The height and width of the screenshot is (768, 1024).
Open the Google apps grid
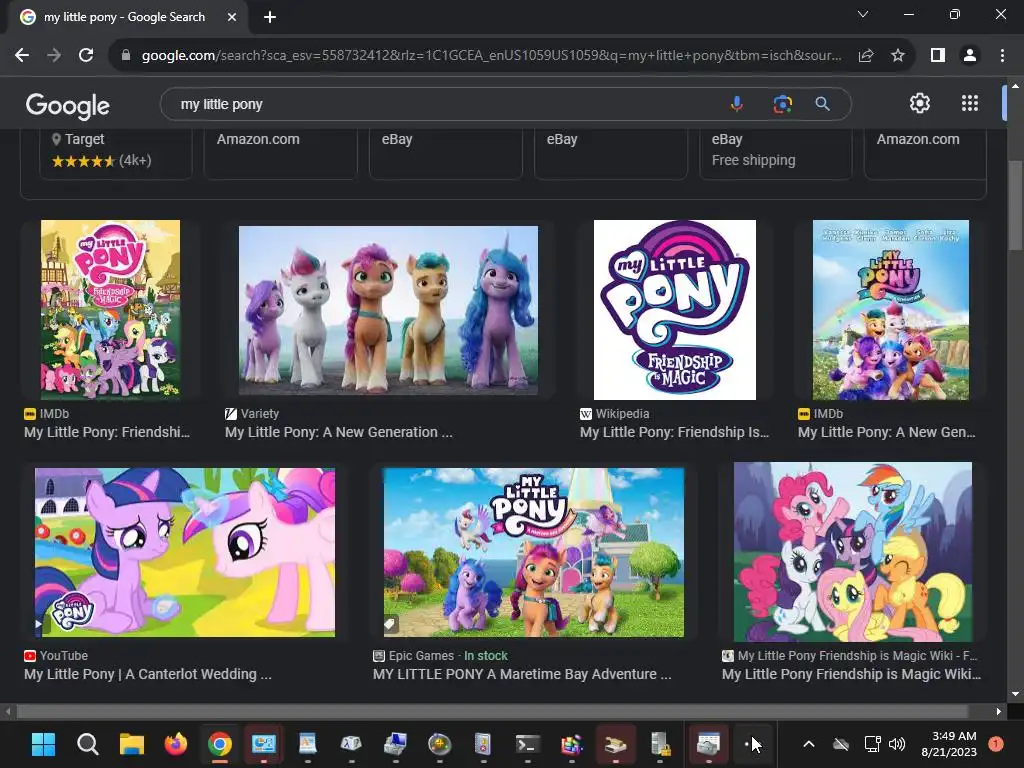pyautogui.click(x=970, y=103)
